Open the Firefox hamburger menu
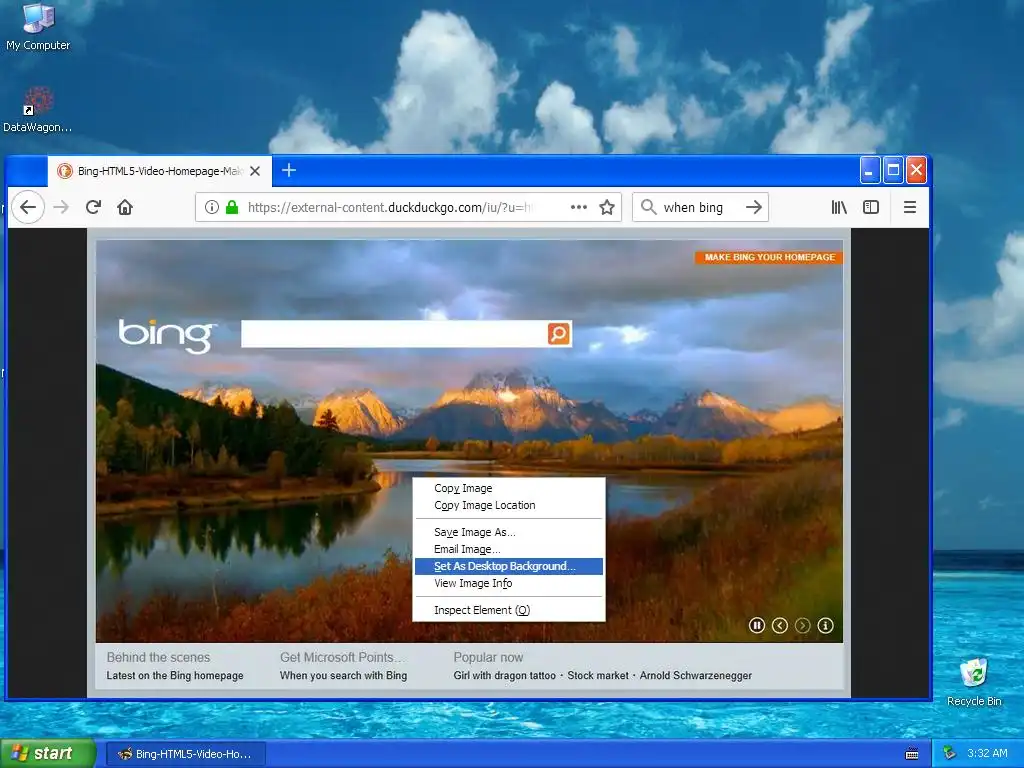Image resolution: width=1024 pixels, height=768 pixels. click(x=910, y=207)
